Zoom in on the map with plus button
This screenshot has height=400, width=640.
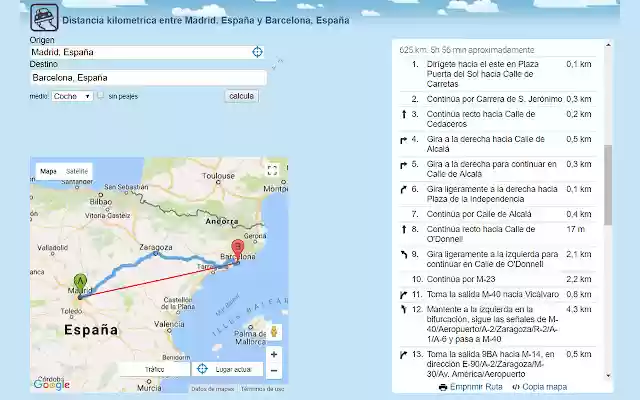[x=274, y=354]
